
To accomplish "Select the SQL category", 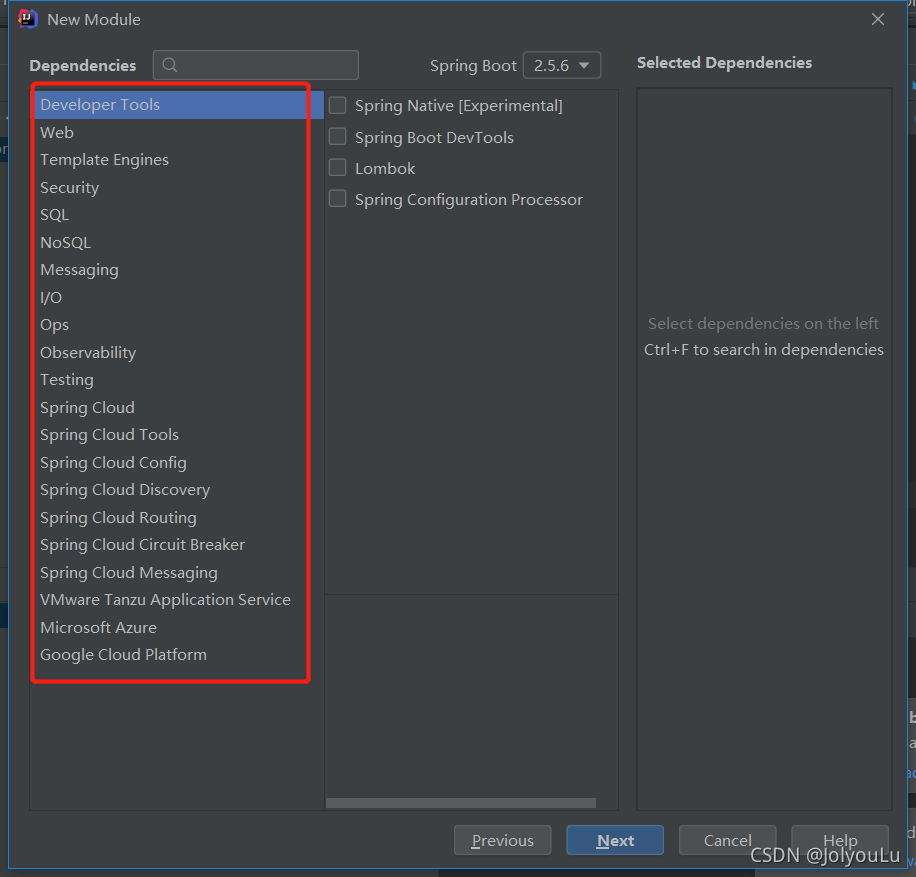I will (177, 214).
